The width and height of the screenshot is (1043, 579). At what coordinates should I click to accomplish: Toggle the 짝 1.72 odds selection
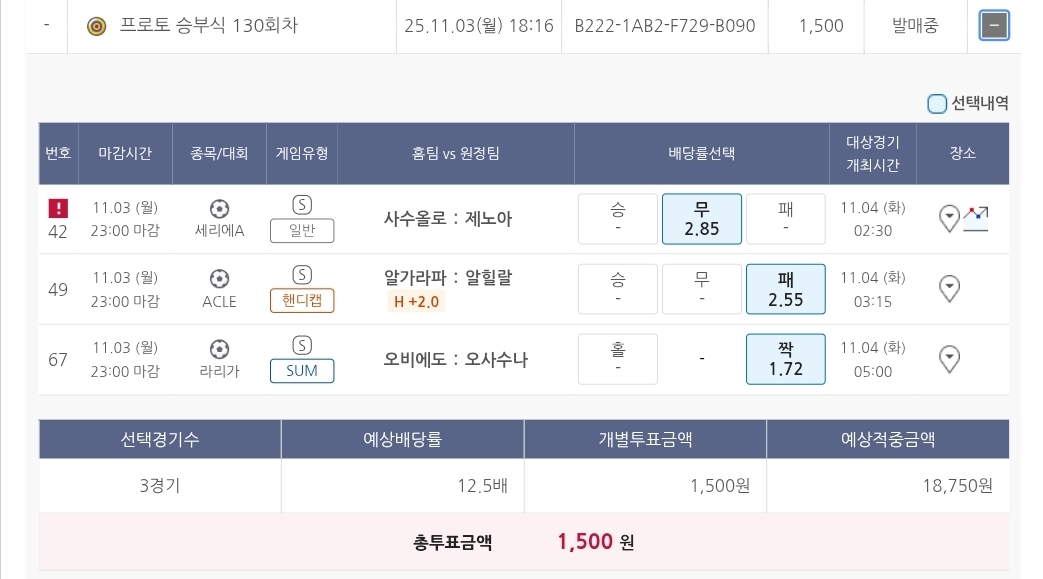[x=785, y=359]
